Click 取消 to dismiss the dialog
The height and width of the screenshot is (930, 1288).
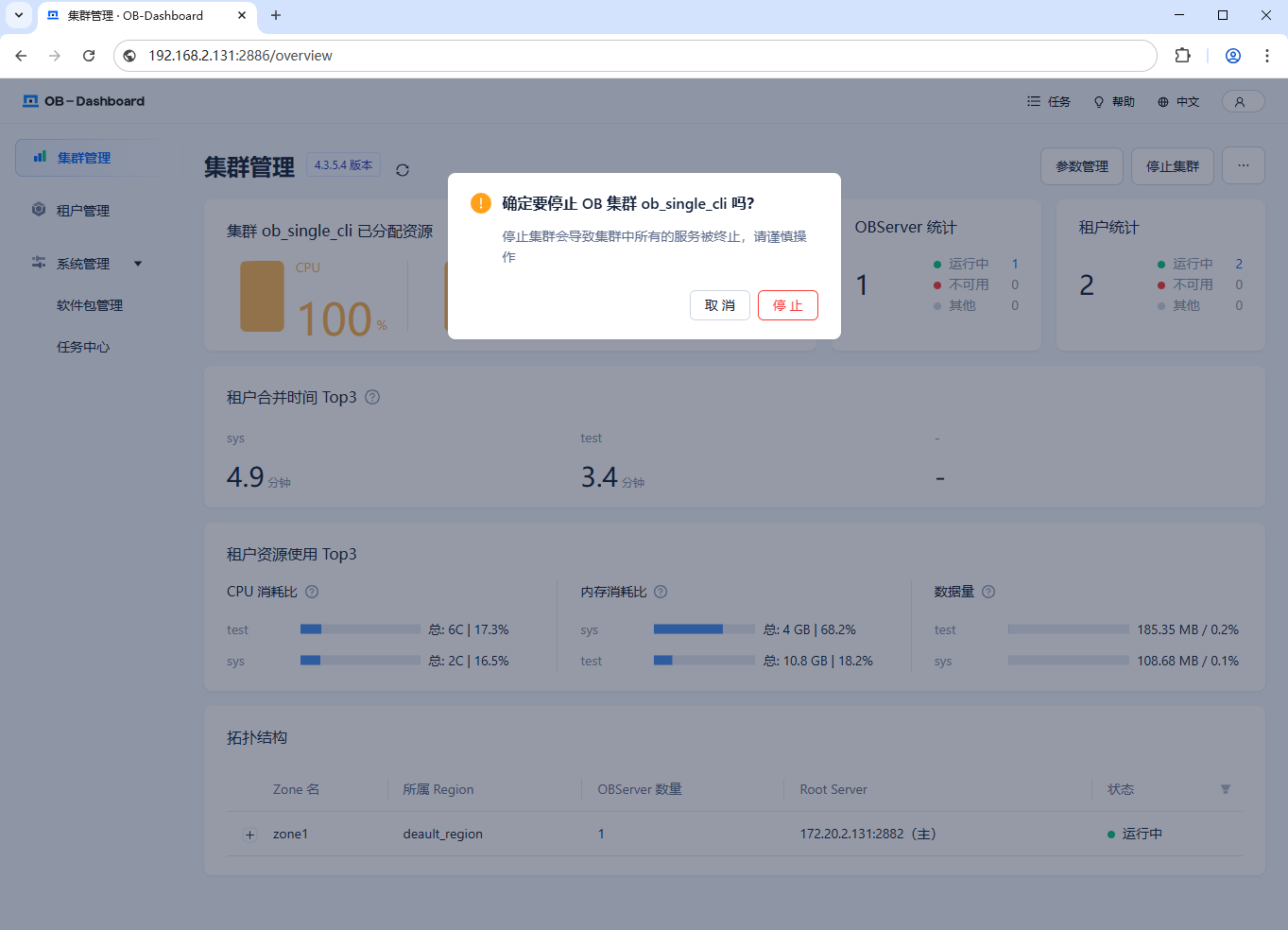click(719, 305)
